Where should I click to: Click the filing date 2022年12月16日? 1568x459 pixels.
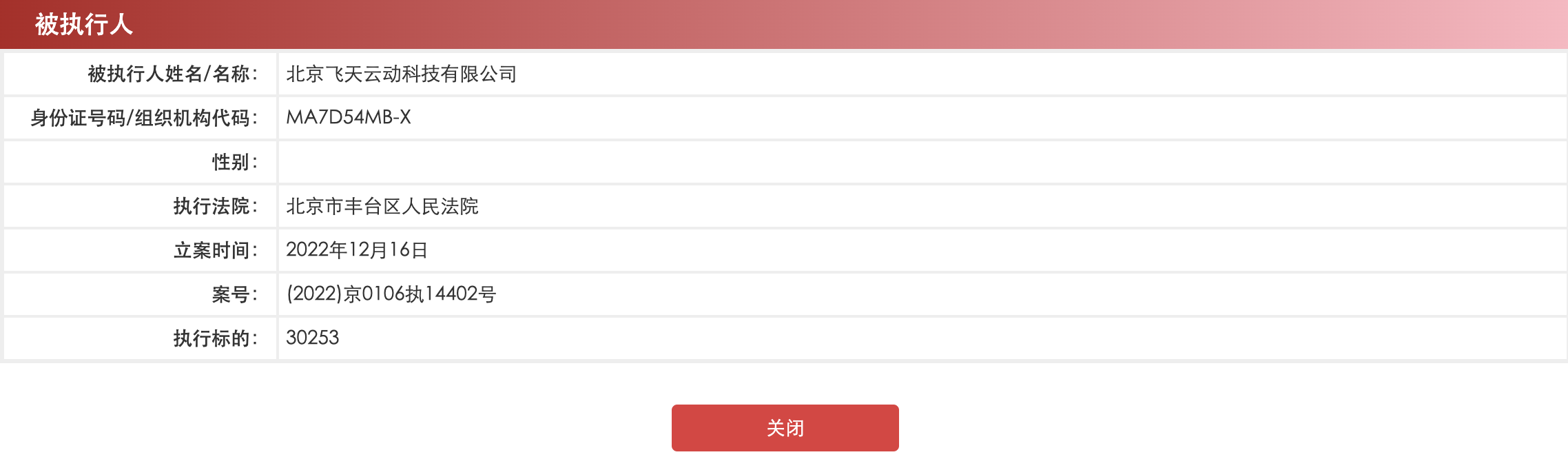pos(357,249)
